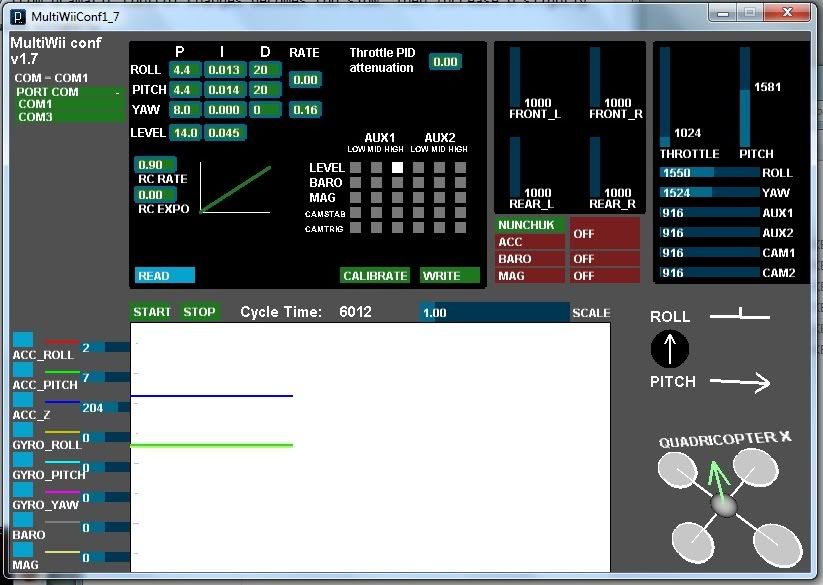Toggle ACC_ROLL graph visibility box
The width and height of the screenshot is (823, 585).
tap(23, 339)
